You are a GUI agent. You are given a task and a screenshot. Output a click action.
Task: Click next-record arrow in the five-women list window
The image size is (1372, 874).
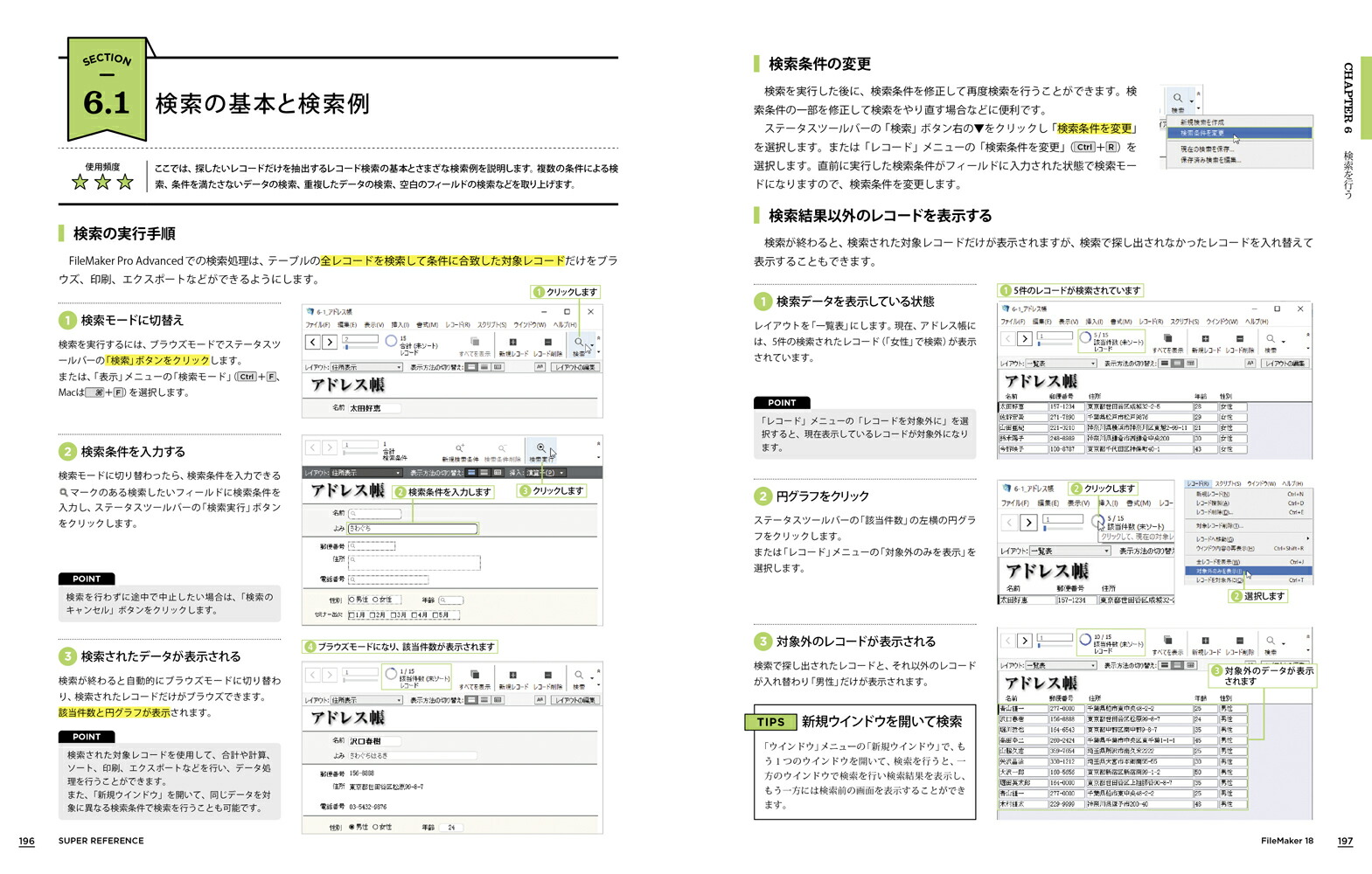(1025, 338)
